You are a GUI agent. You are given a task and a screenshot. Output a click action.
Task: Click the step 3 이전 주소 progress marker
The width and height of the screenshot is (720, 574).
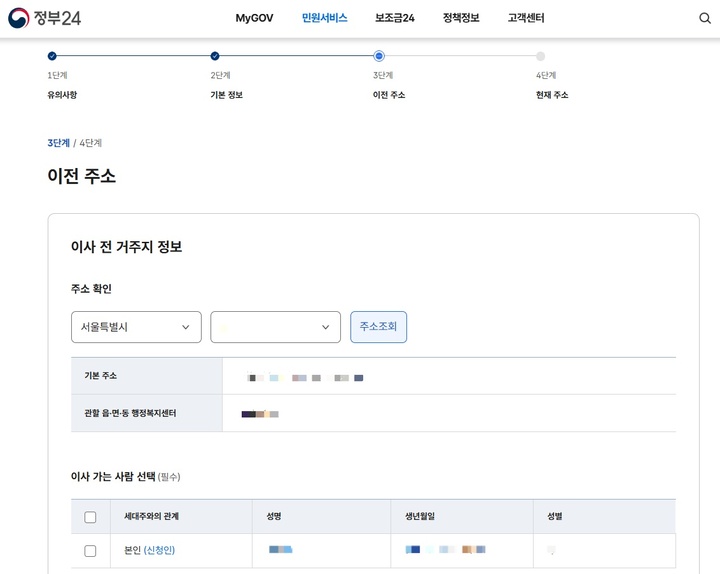point(379,56)
